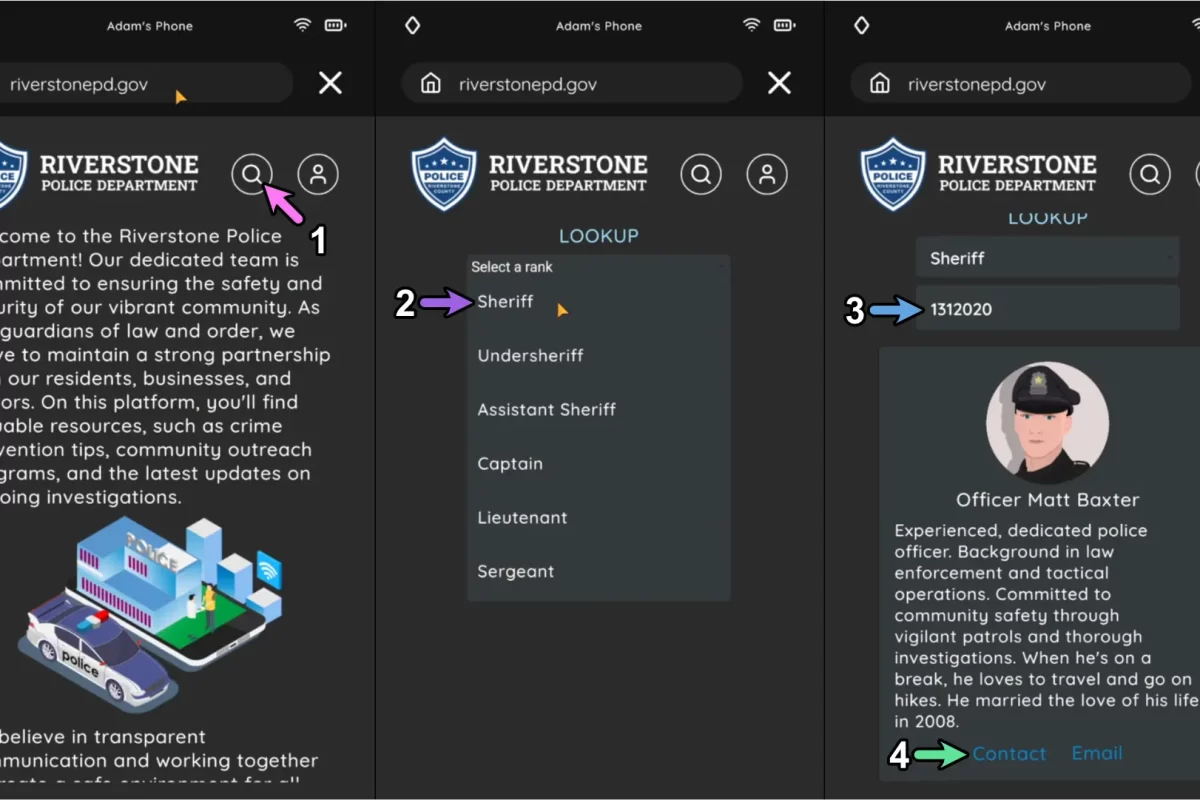Tap the search icon in the right phone screen
The image size is (1200, 800).
pos(1150,174)
